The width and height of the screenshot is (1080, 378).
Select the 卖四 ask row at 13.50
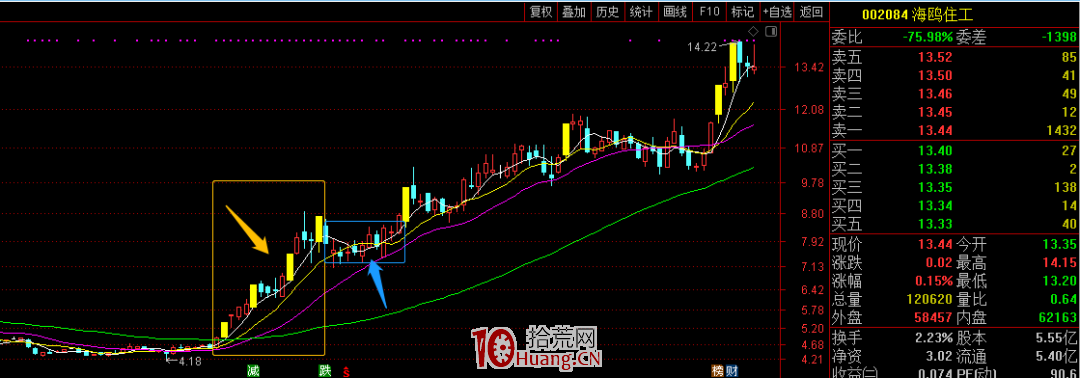coord(955,76)
